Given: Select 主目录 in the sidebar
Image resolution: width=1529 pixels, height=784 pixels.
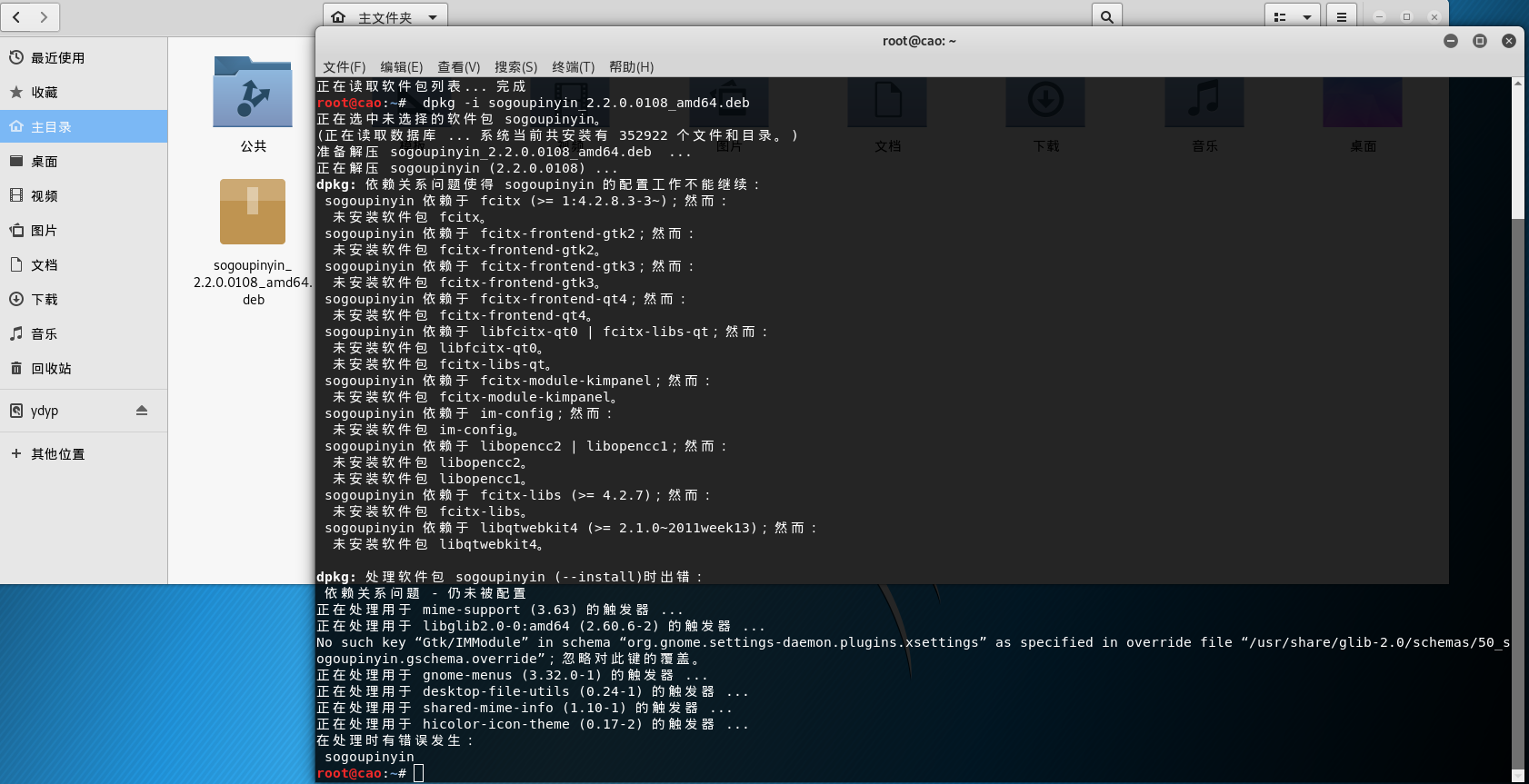Looking at the screenshot, I should tap(84, 127).
